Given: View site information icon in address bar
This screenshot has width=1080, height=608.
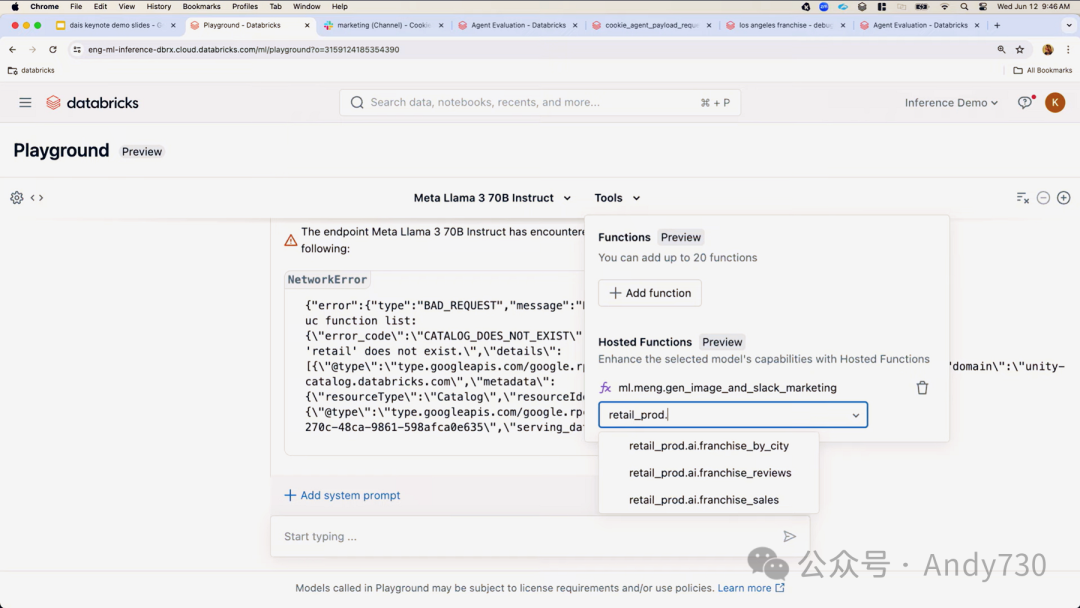Looking at the screenshot, I should [77, 50].
